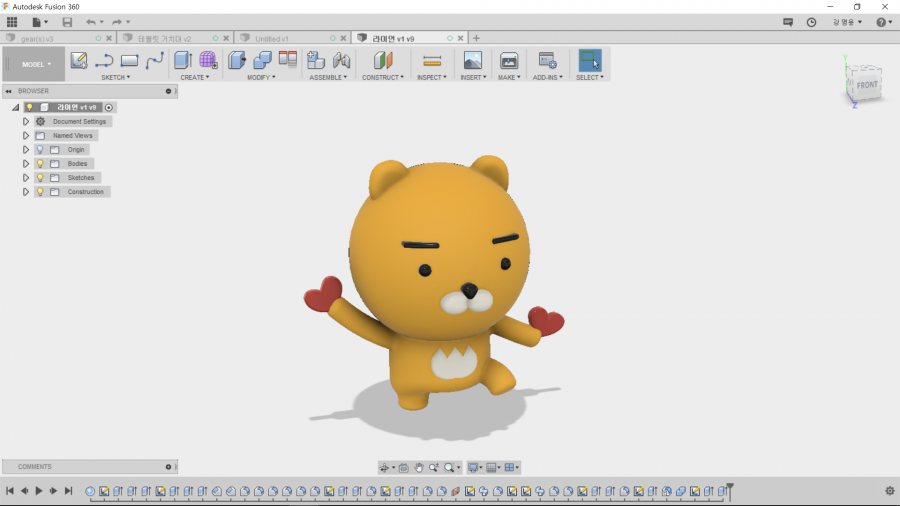Collapse the Browser panel arrows

click(x=9, y=91)
